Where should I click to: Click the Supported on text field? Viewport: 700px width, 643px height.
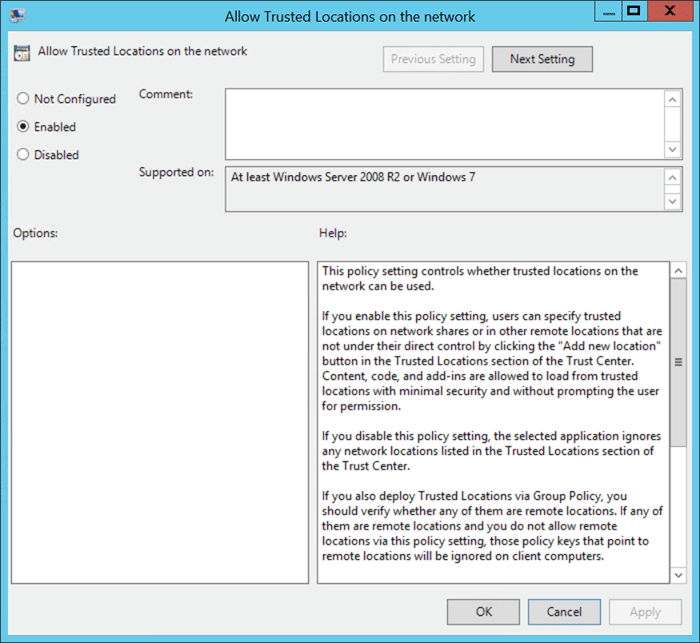point(445,189)
